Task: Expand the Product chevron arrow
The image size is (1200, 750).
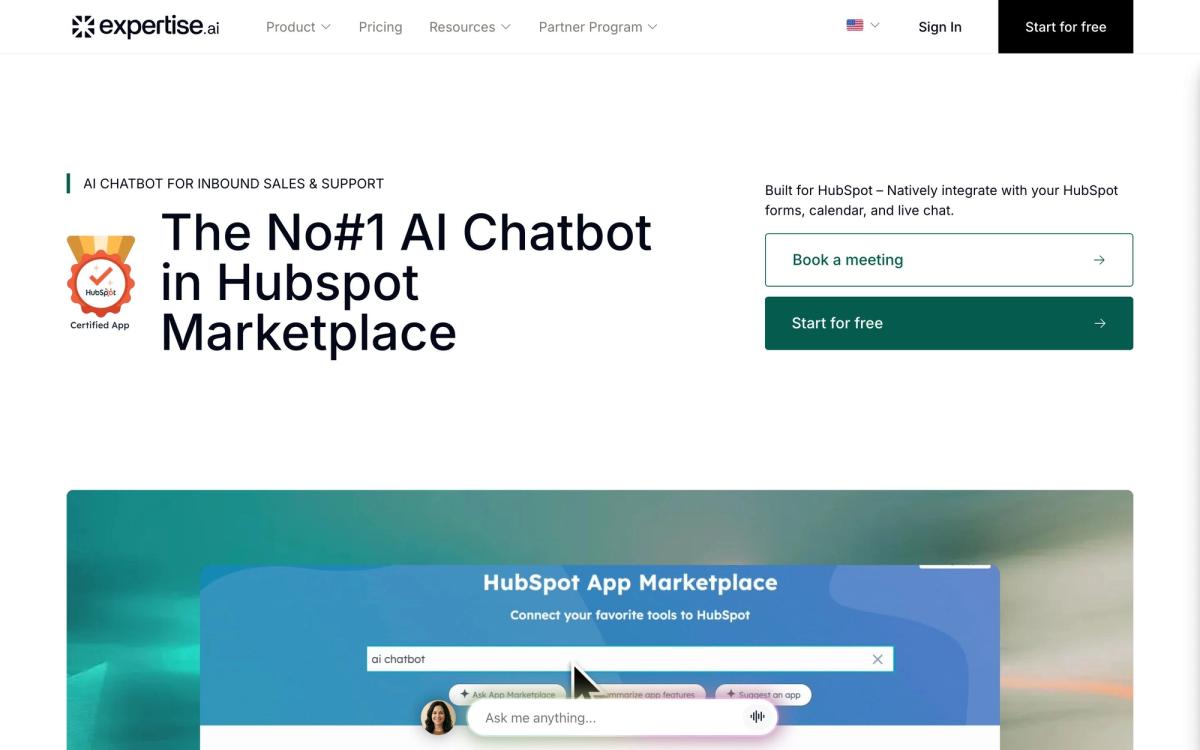Action: [325, 27]
